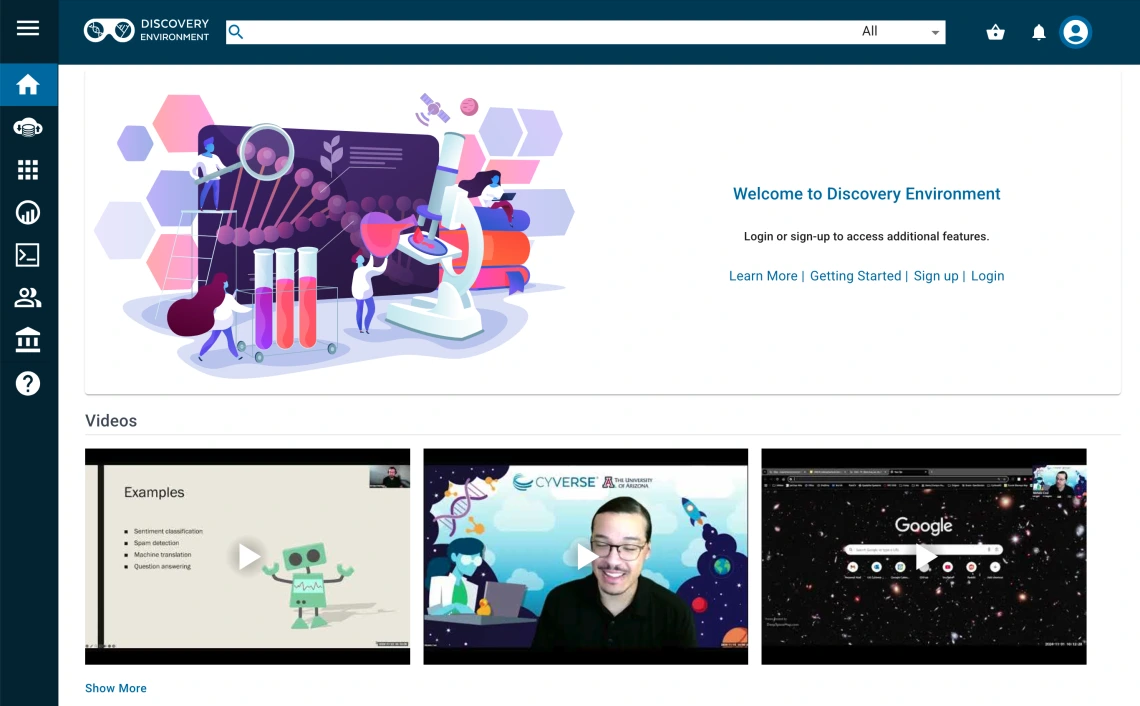Play the Google starfield video
The height and width of the screenshot is (706, 1140).
pos(924,556)
